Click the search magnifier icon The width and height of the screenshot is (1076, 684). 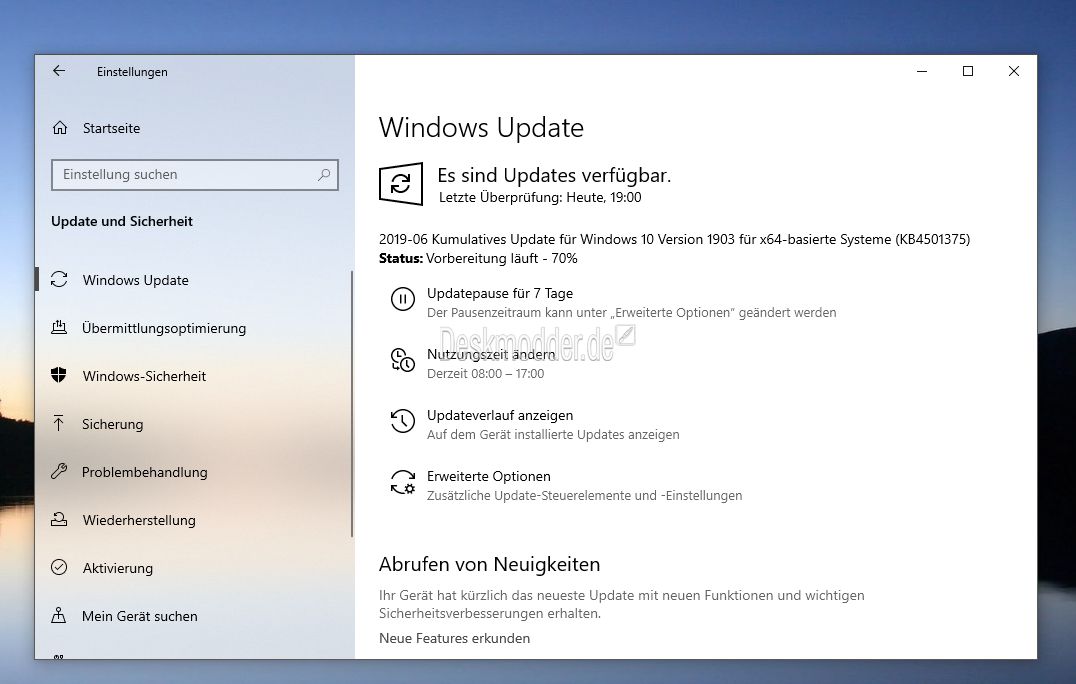(324, 175)
